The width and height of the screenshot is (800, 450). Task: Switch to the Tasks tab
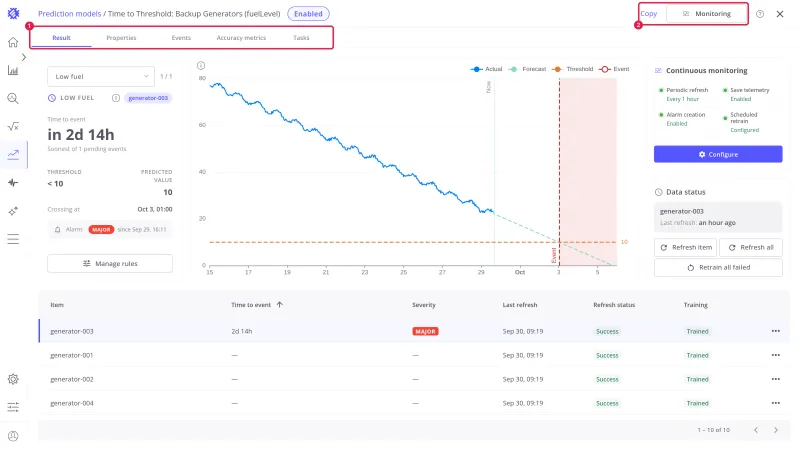click(301, 38)
